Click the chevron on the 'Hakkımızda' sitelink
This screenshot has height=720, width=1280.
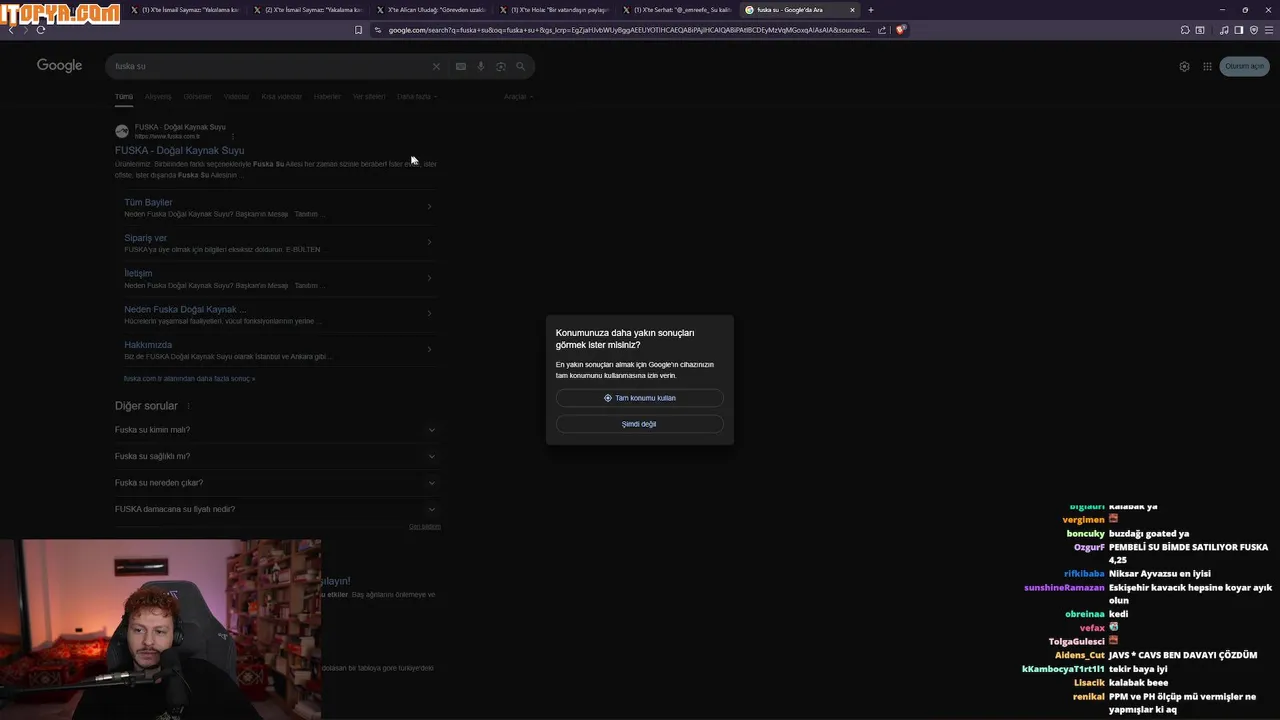pos(429,349)
